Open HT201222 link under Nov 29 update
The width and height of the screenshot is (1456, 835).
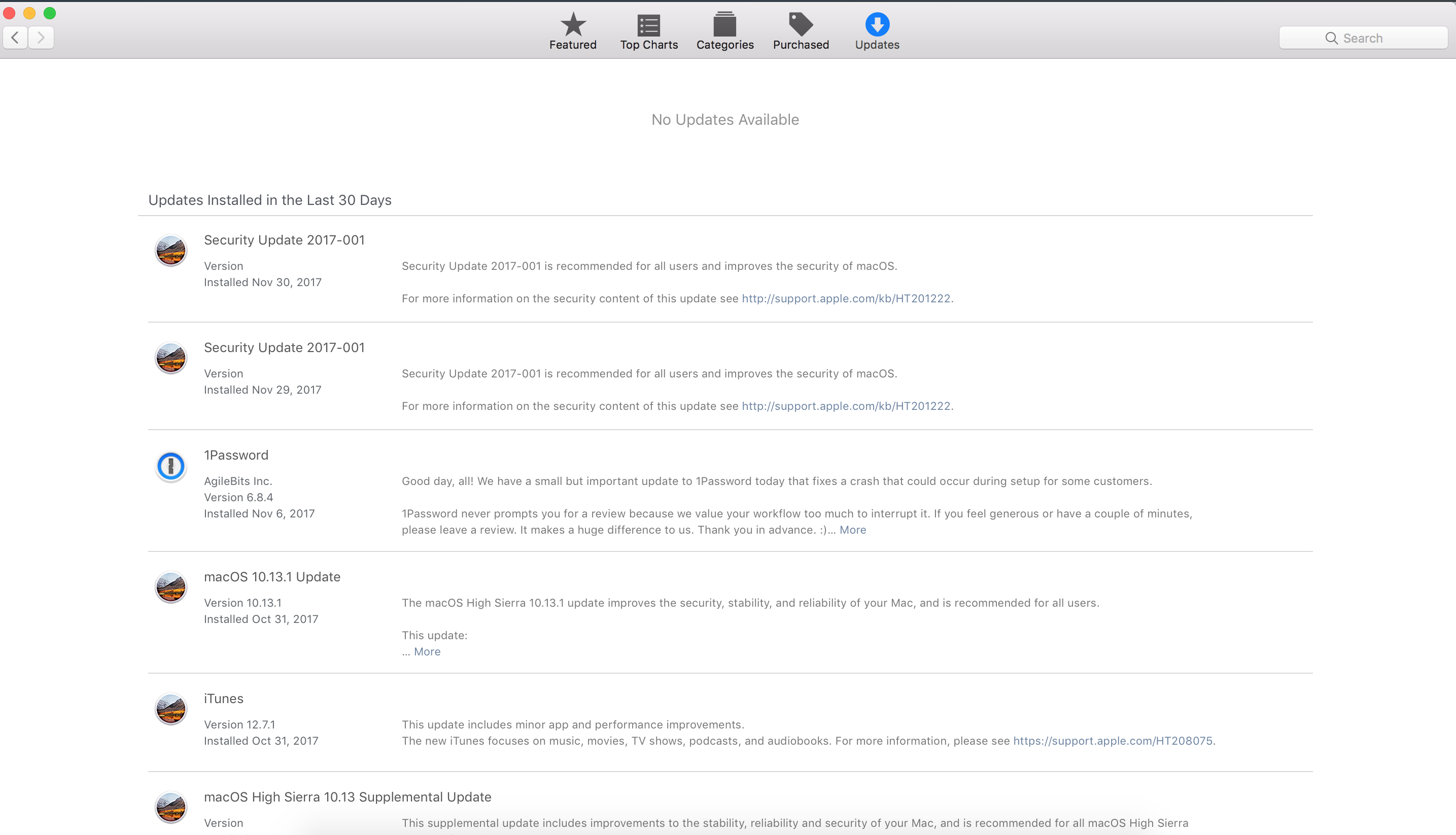pos(846,406)
